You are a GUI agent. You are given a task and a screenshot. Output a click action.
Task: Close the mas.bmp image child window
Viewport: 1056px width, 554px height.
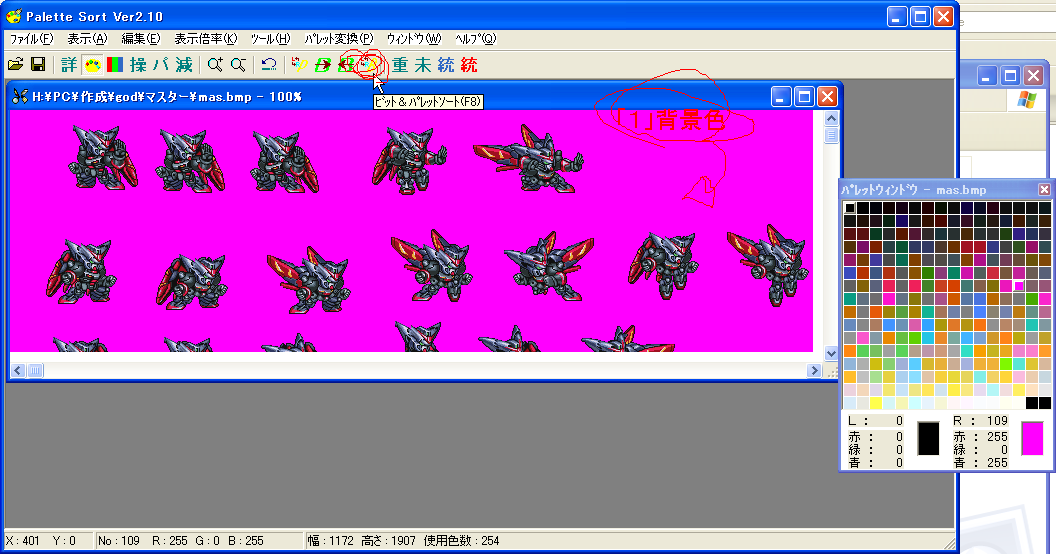[x=827, y=97]
